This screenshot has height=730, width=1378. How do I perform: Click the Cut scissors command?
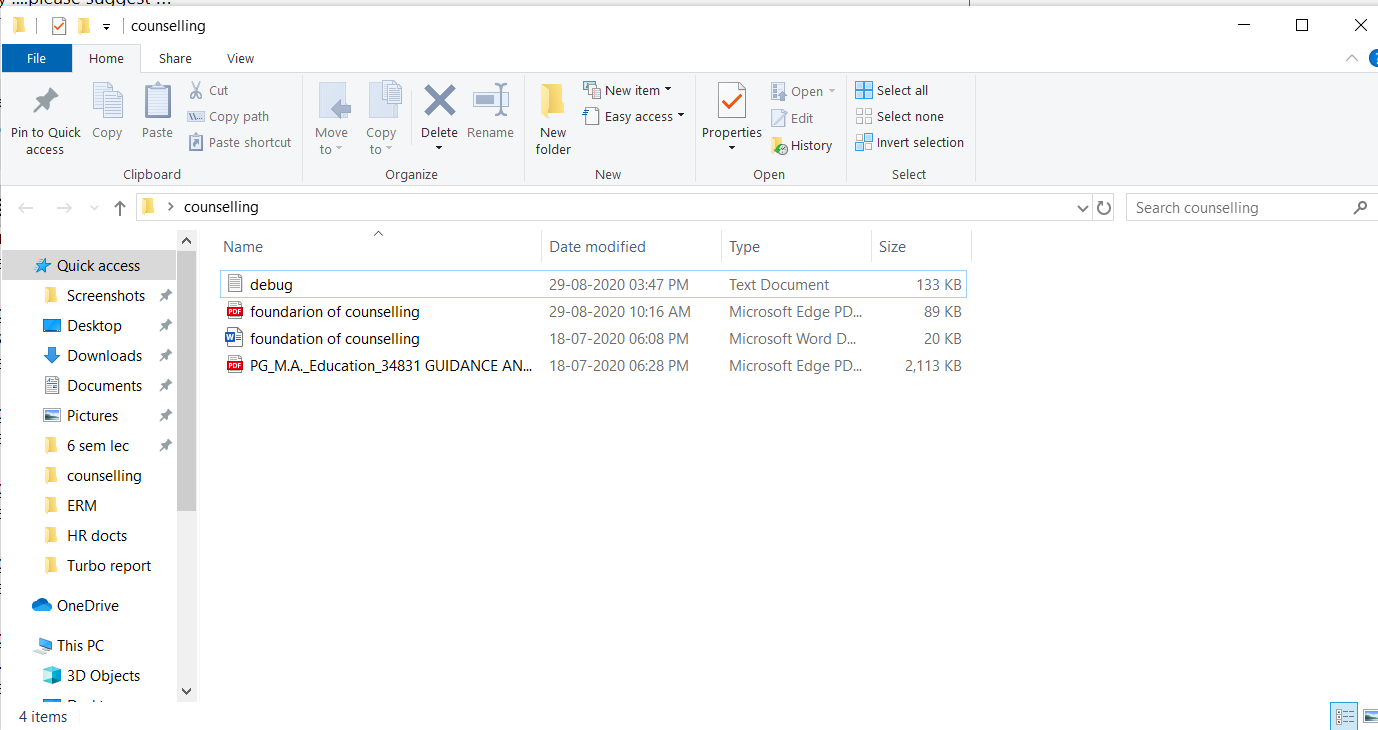pos(208,90)
